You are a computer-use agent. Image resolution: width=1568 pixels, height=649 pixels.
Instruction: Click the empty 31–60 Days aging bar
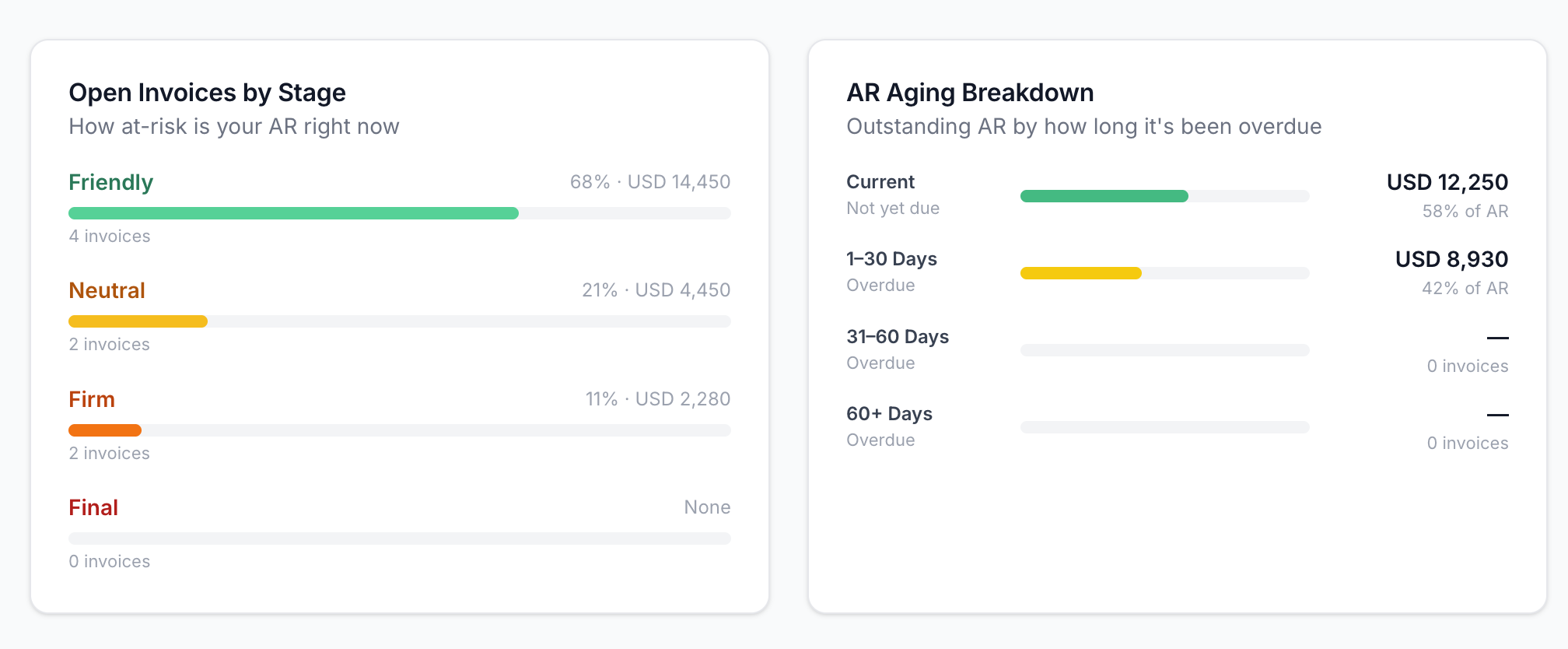click(x=1164, y=350)
